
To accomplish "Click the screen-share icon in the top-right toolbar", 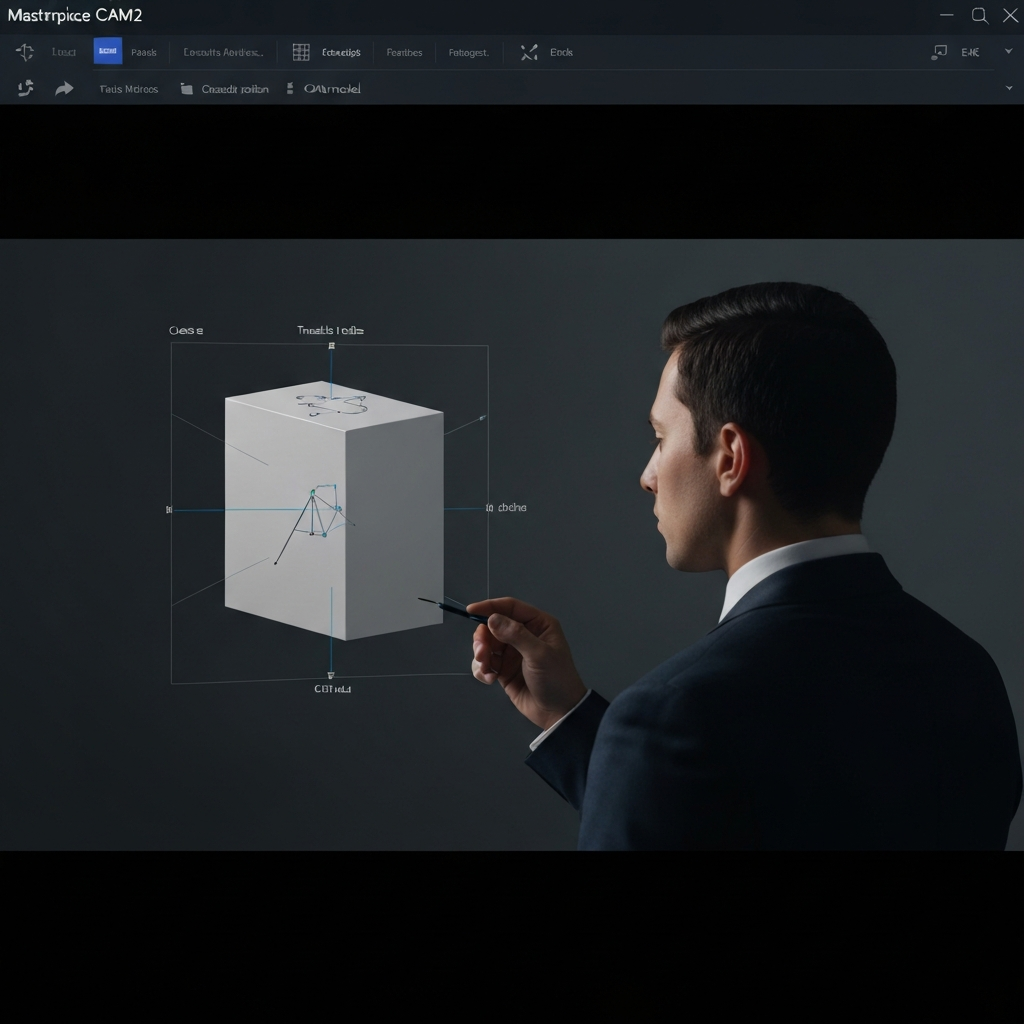I will [x=939, y=49].
